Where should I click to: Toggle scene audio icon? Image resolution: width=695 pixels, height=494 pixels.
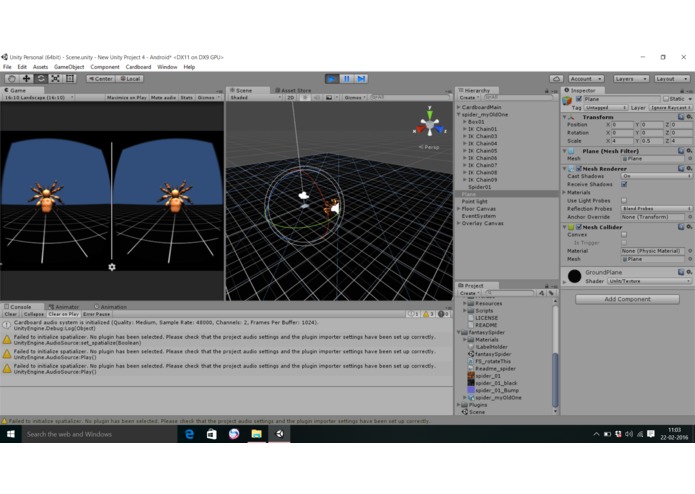tap(316, 97)
